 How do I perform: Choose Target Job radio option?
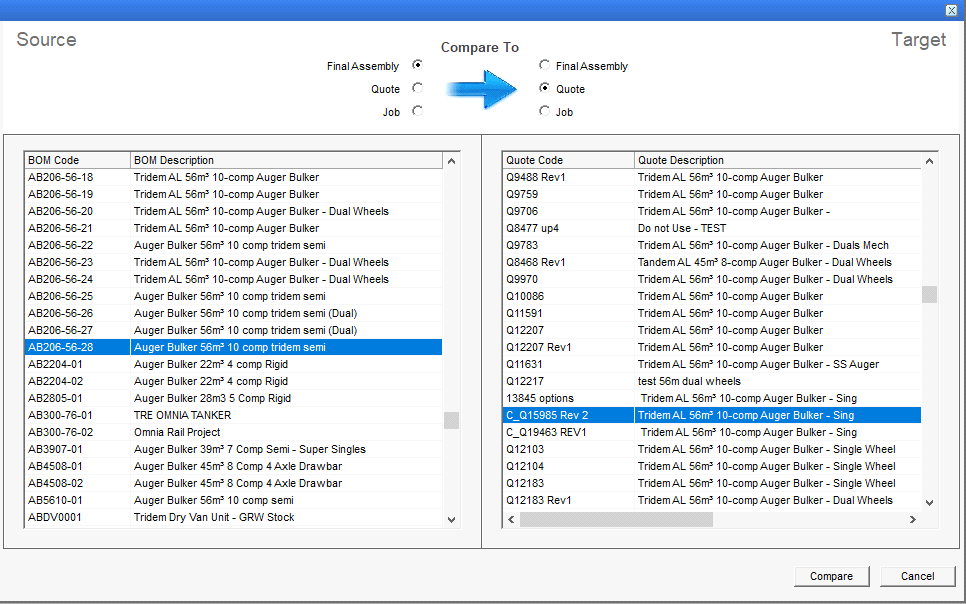(544, 111)
